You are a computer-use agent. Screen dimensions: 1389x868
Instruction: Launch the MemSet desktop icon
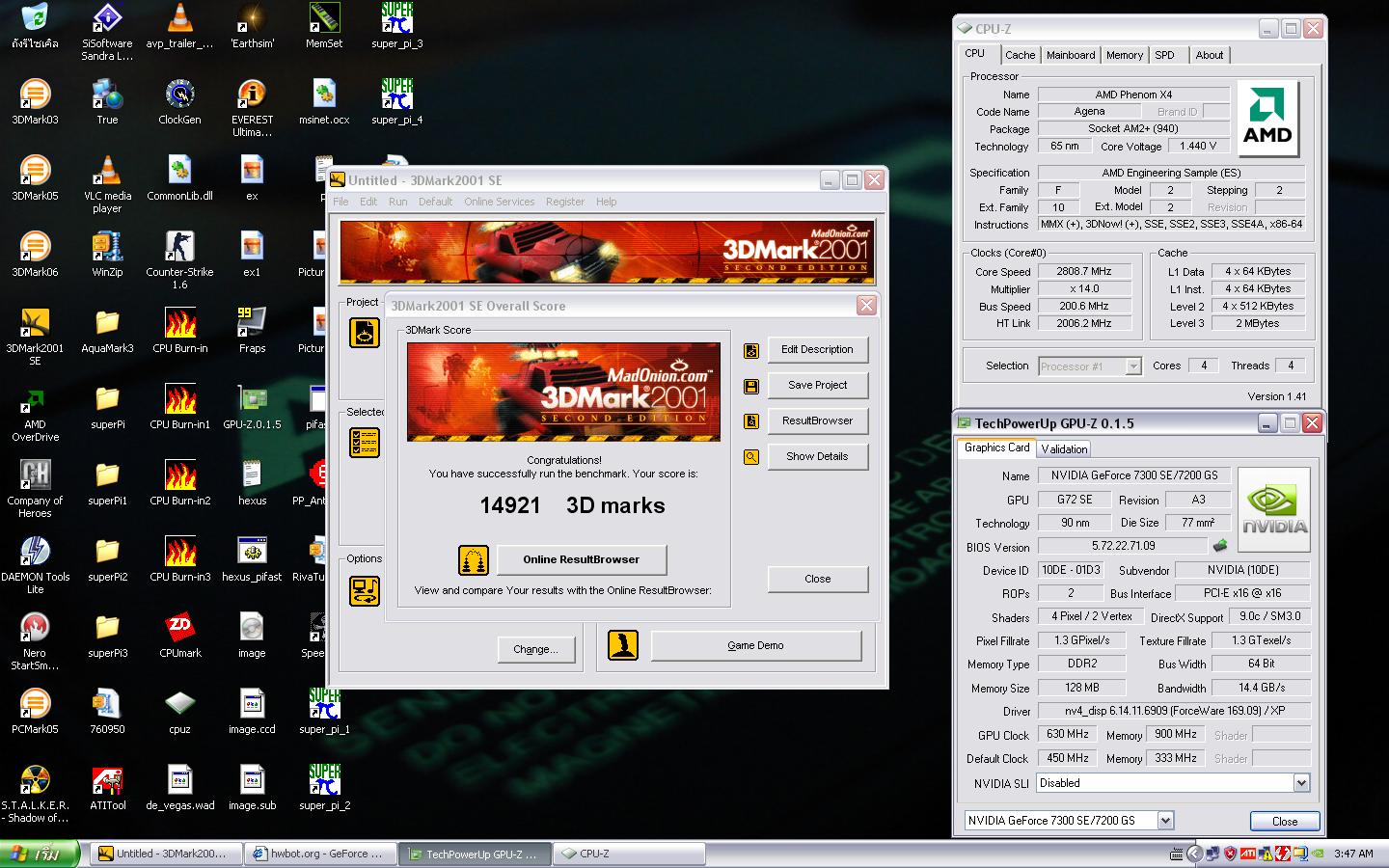point(324,25)
